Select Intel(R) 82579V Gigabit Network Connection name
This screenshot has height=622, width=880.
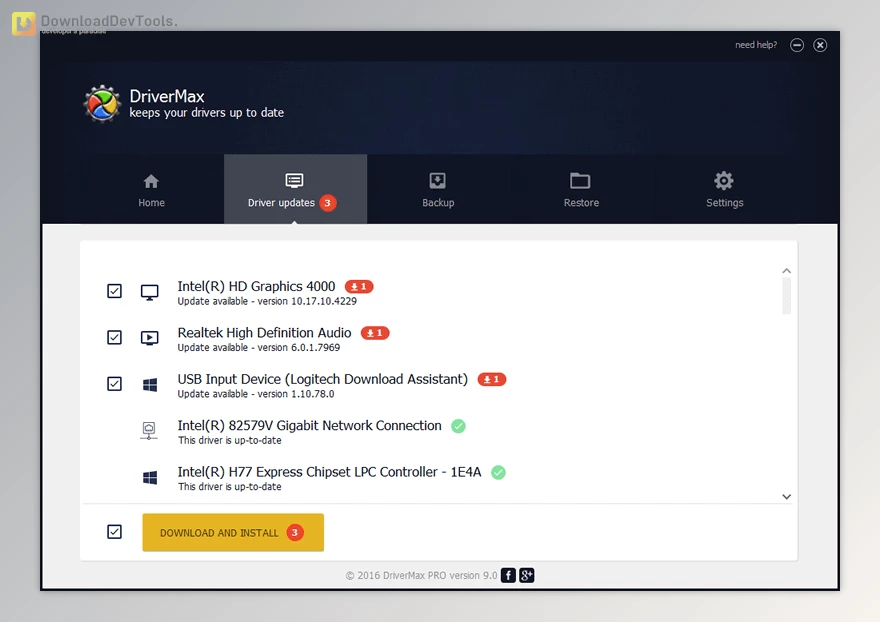[x=310, y=426]
